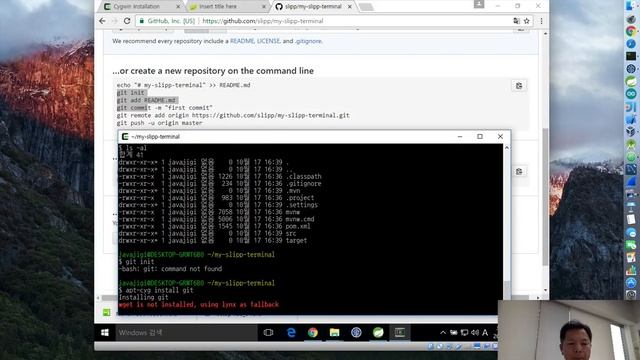Open Terminal from the macOS dock
The image size is (640, 360).
point(631,56)
